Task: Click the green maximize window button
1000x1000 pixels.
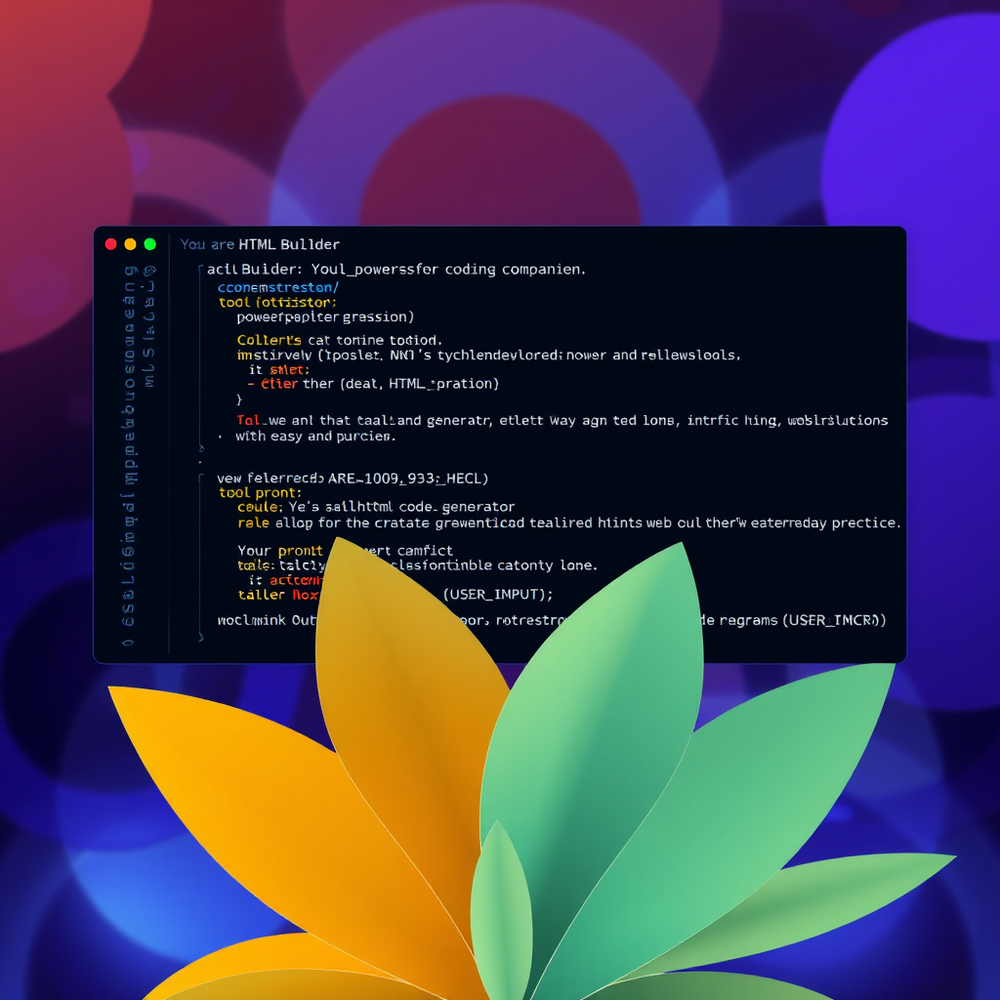Action: coord(150,244)
